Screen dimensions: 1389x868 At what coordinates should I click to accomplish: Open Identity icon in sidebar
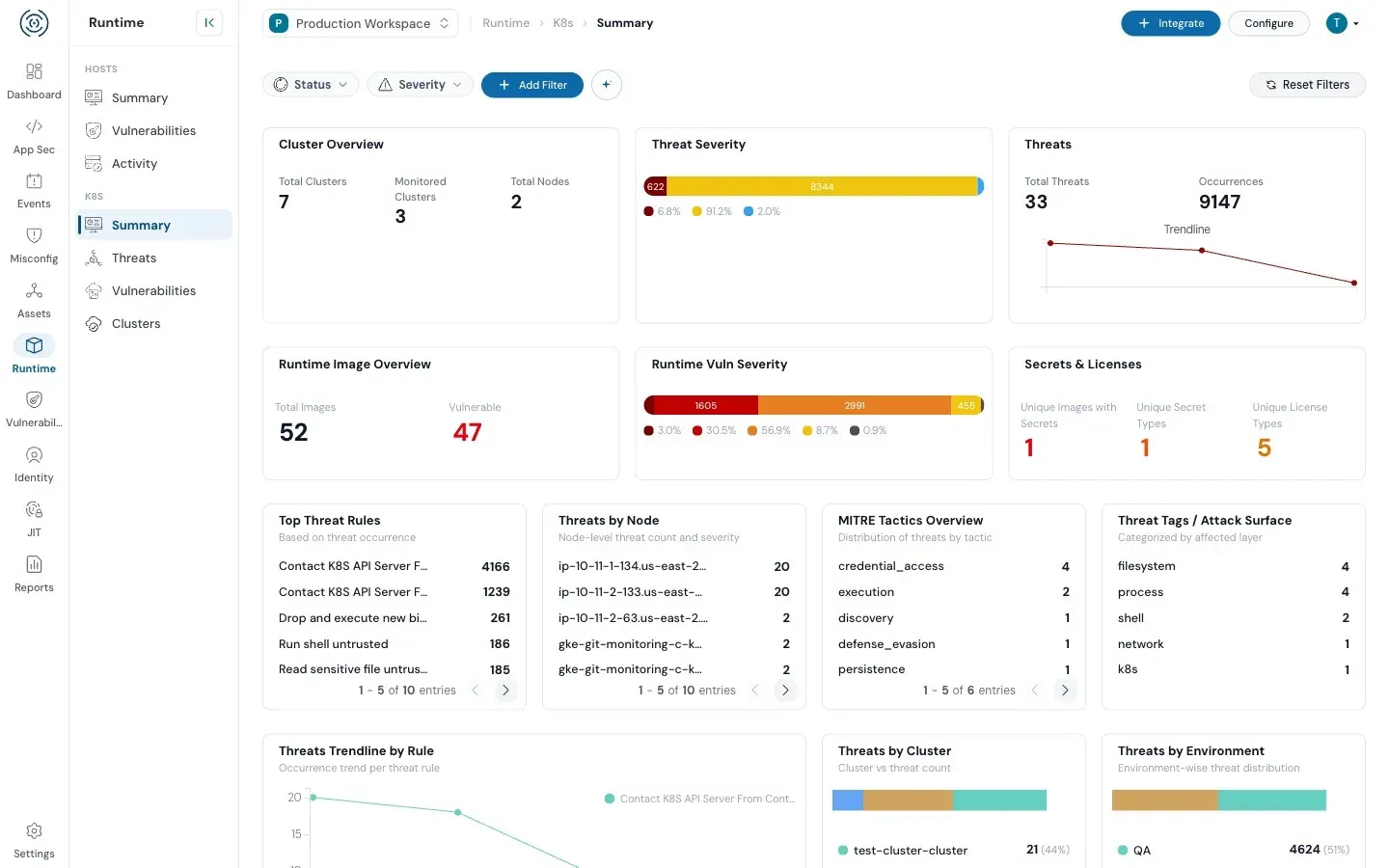click(34, 454)
